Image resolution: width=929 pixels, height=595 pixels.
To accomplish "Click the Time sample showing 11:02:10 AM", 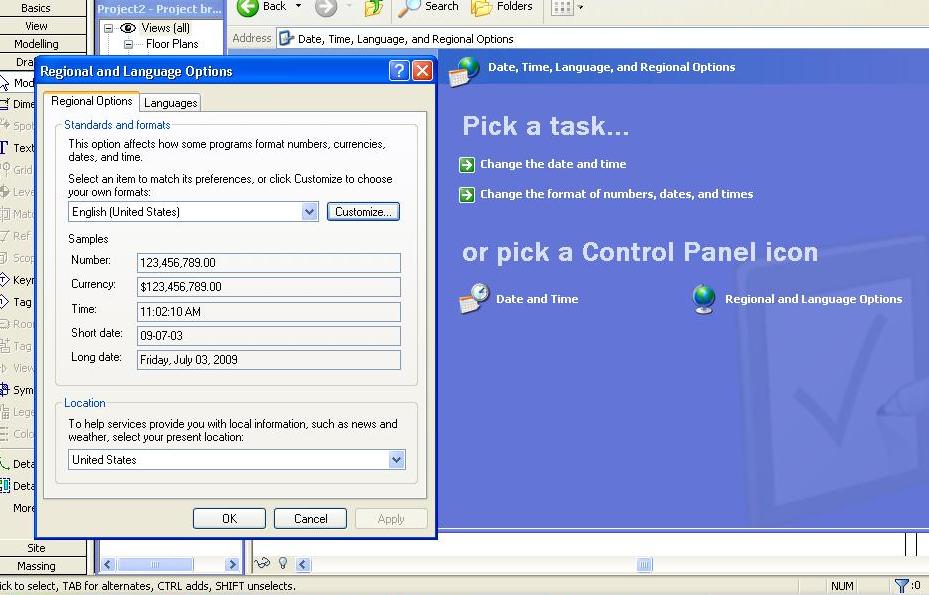I will click(268, 312).
